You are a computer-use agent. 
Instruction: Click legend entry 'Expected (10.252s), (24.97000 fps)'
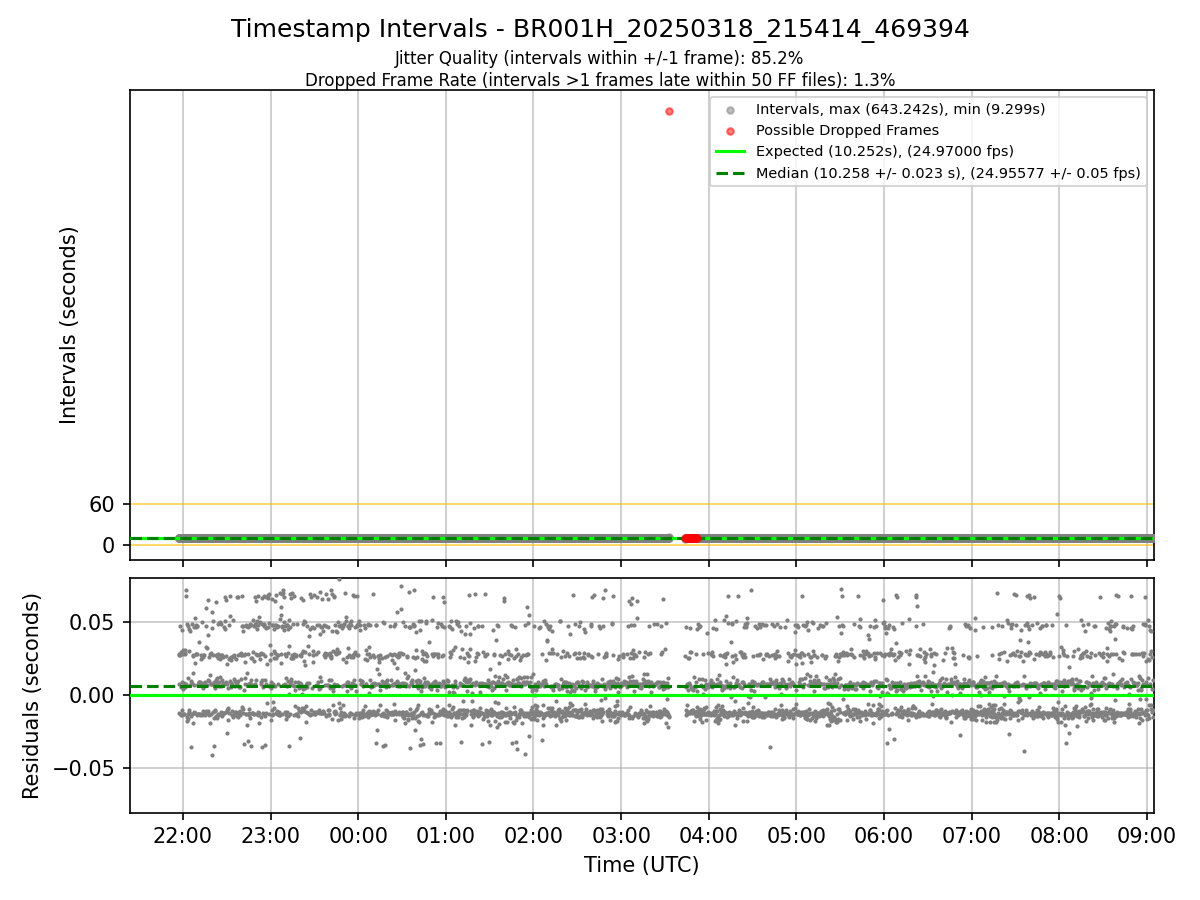coord(885,151)
